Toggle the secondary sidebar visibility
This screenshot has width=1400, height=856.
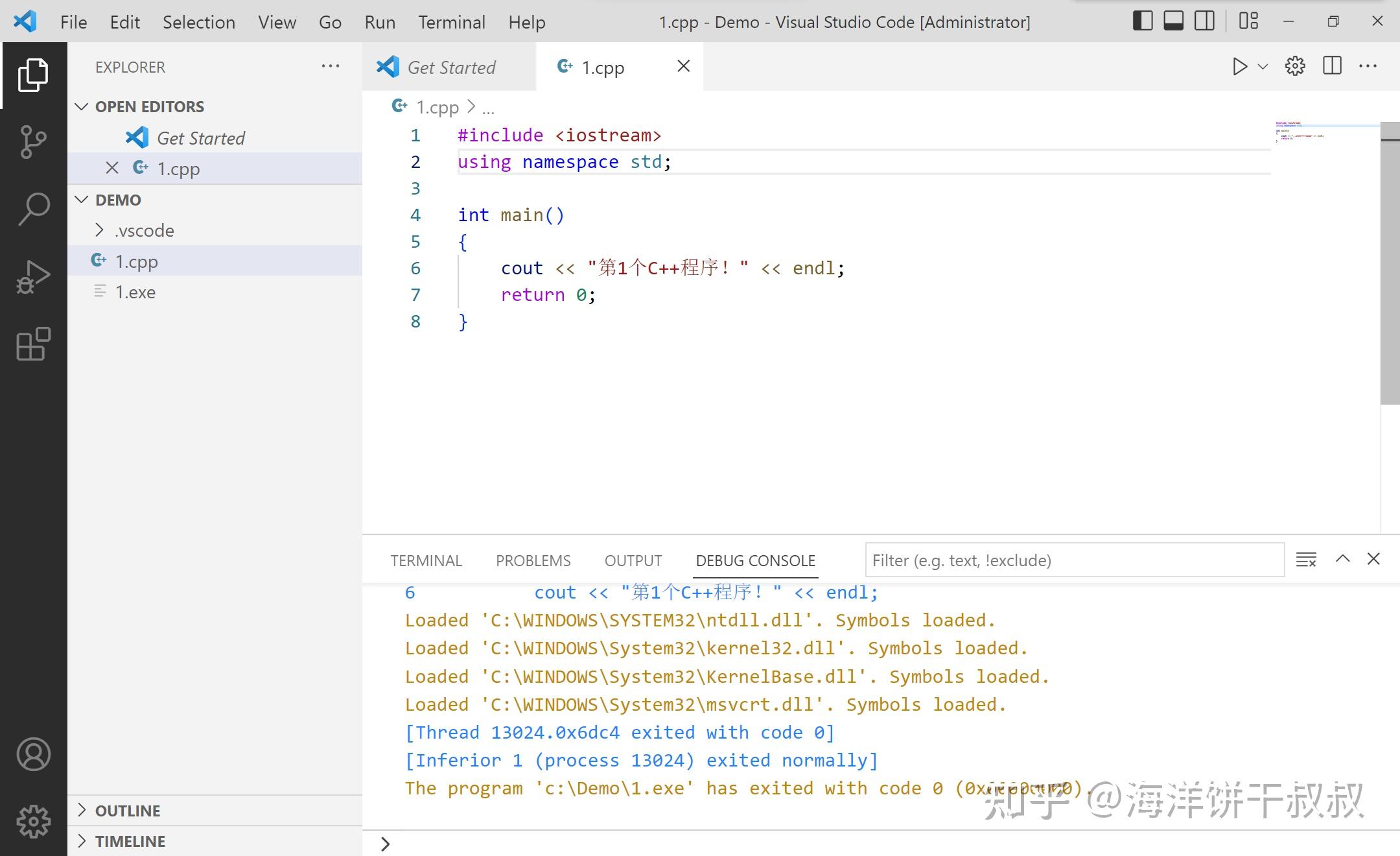(x=1204, y=20)
